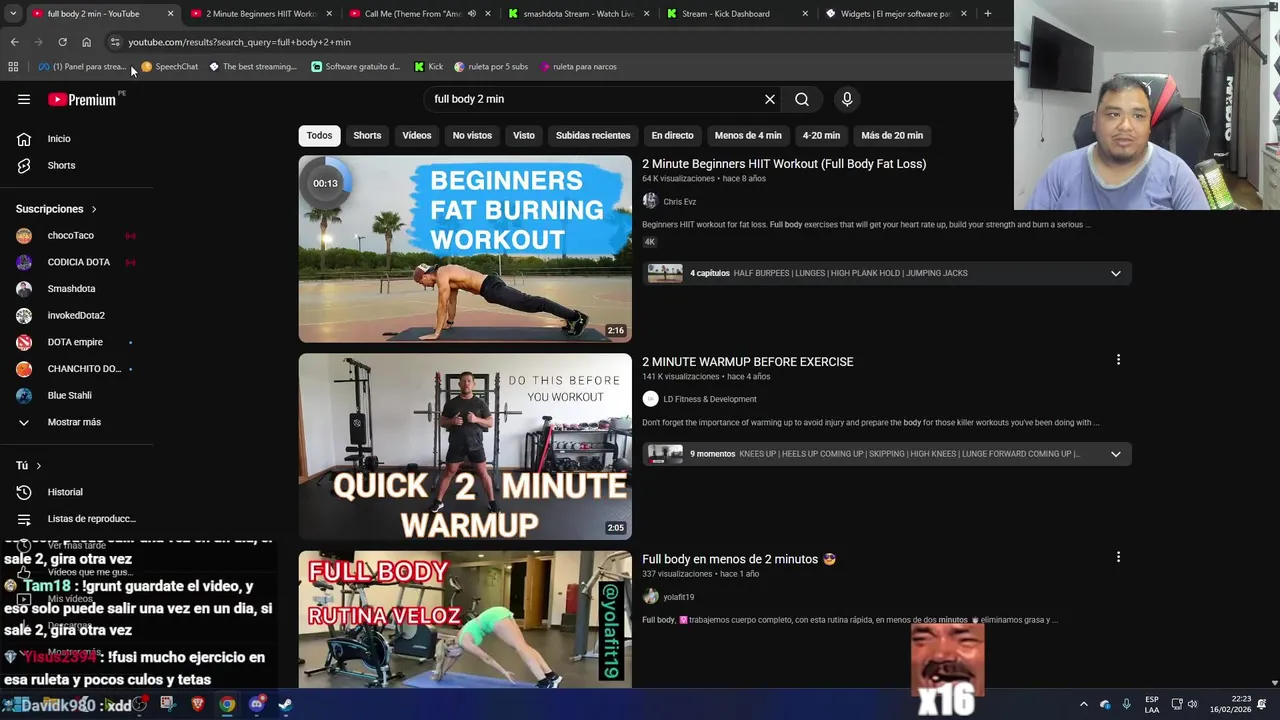Open Discord from the Windows taskbar
The height and width of the screenshot is (720, 1280).
coord(257,705)
